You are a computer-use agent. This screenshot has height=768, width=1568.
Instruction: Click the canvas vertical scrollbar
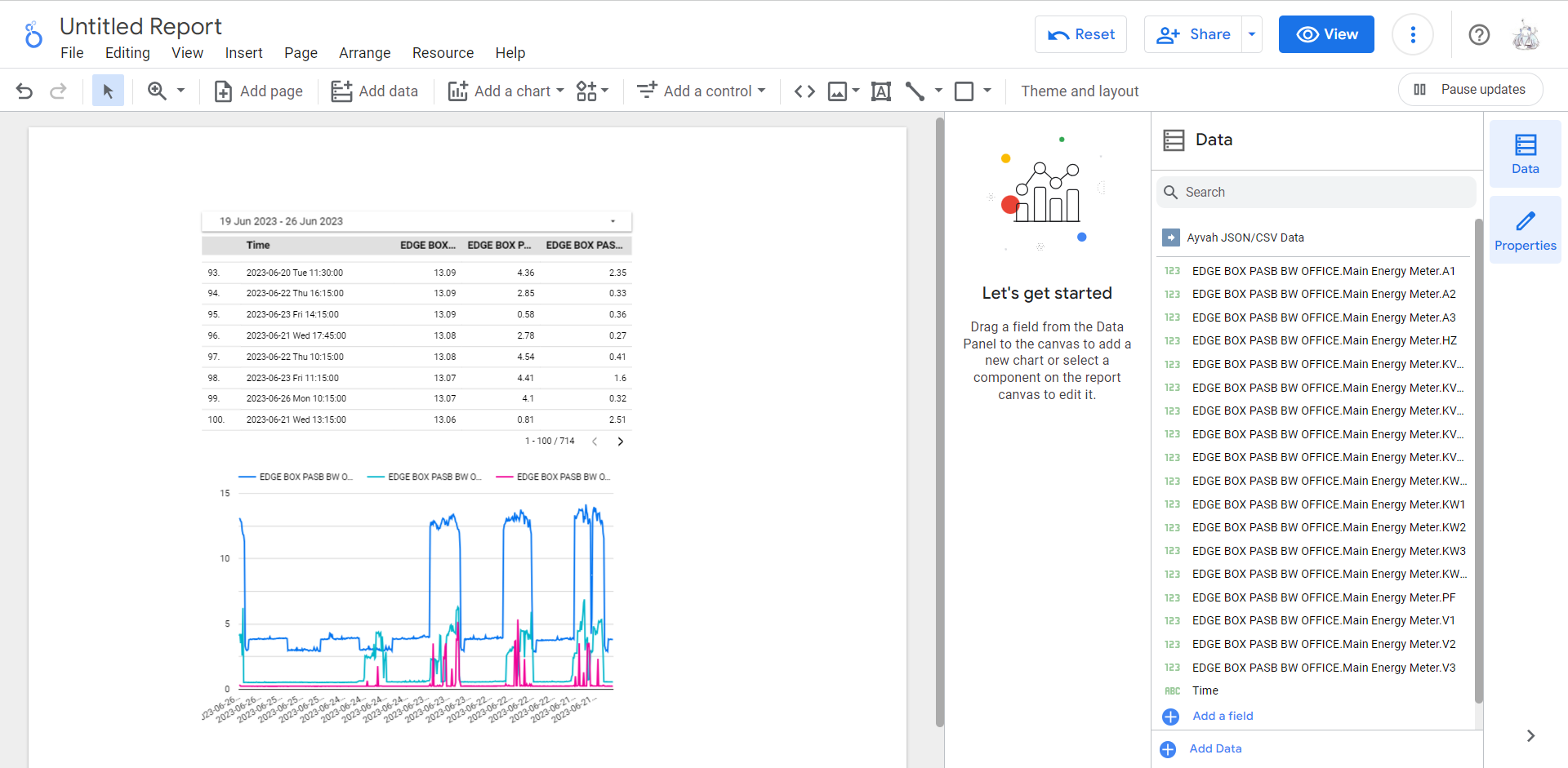(x=940, y=422)
